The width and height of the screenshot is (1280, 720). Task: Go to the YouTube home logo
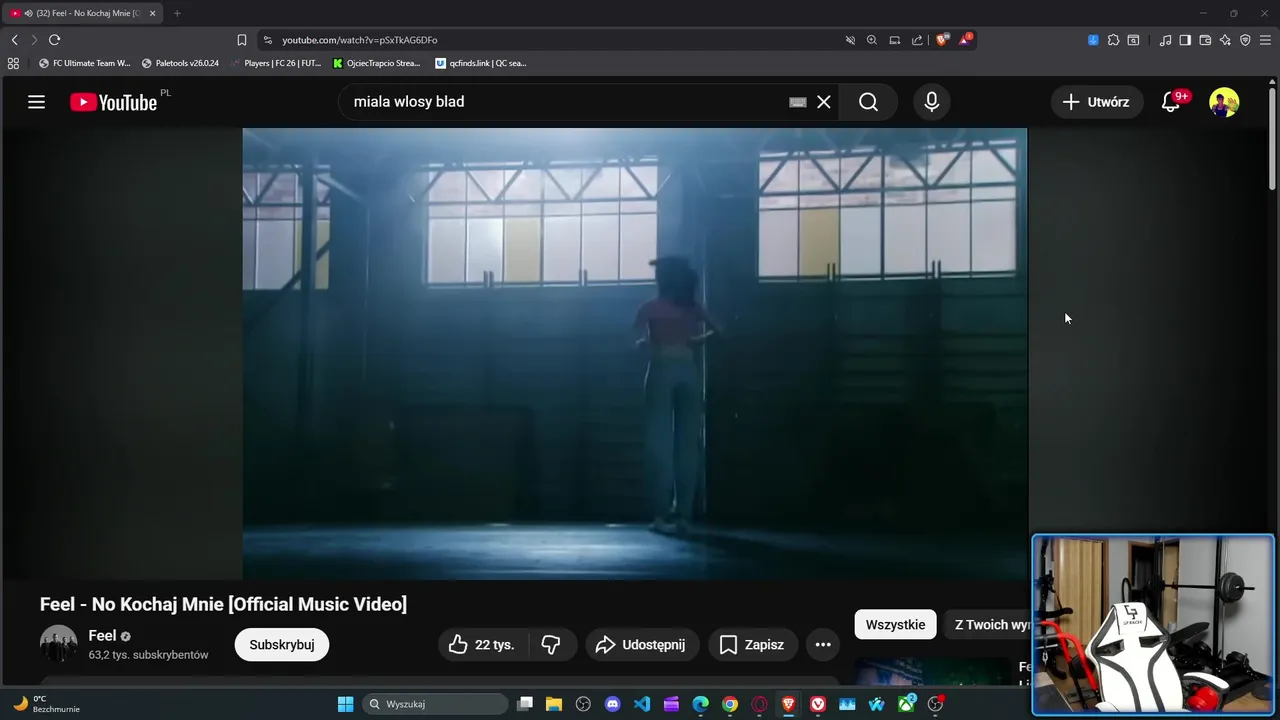click(113, 102)
